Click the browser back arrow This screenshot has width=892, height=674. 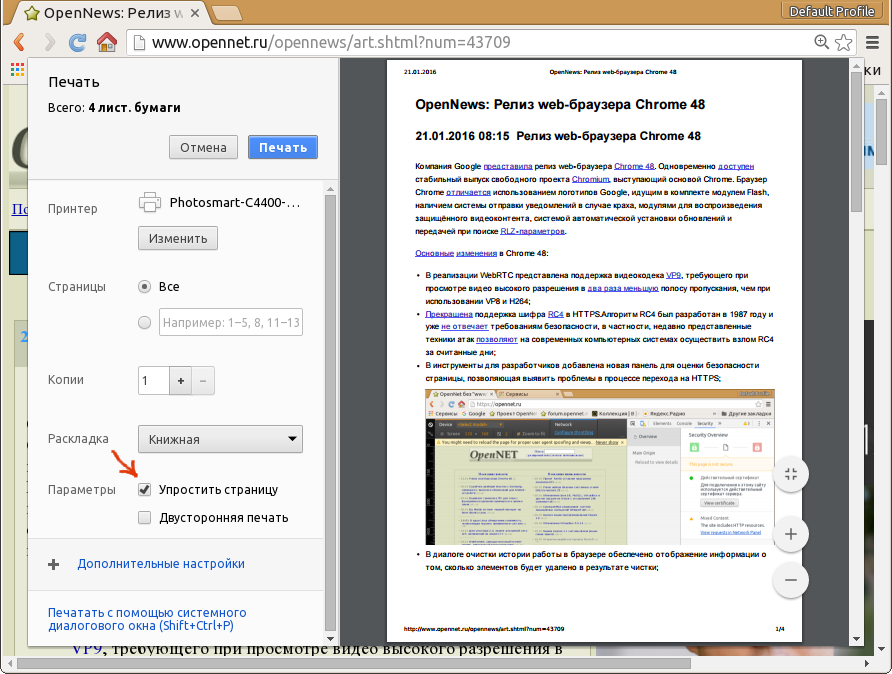click(19, 42)
